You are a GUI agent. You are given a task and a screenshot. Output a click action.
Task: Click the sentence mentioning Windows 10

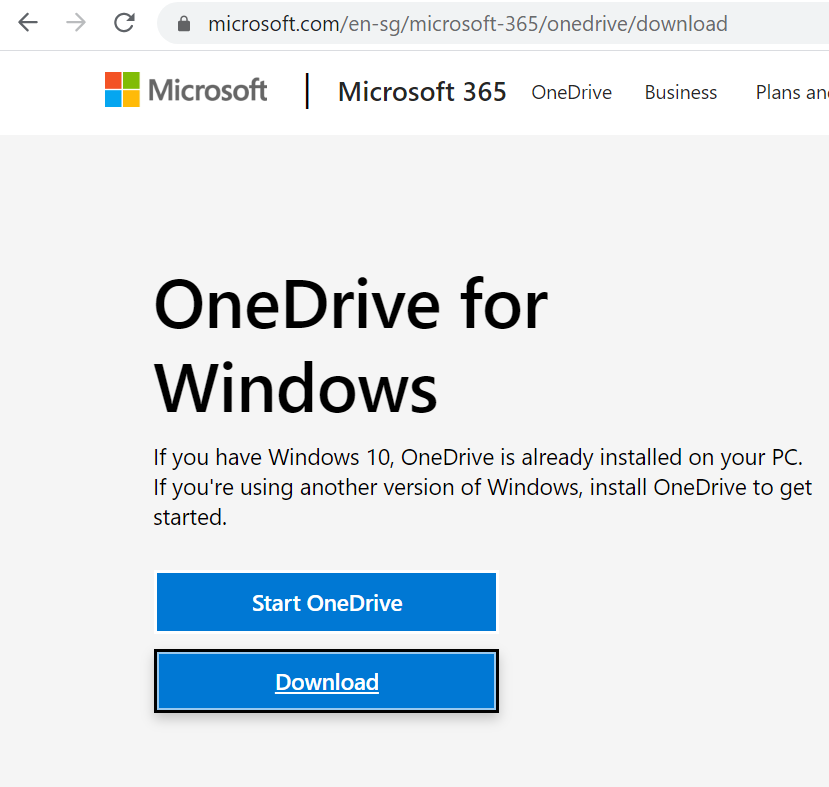pyautogui.click(x=478, y=457)
